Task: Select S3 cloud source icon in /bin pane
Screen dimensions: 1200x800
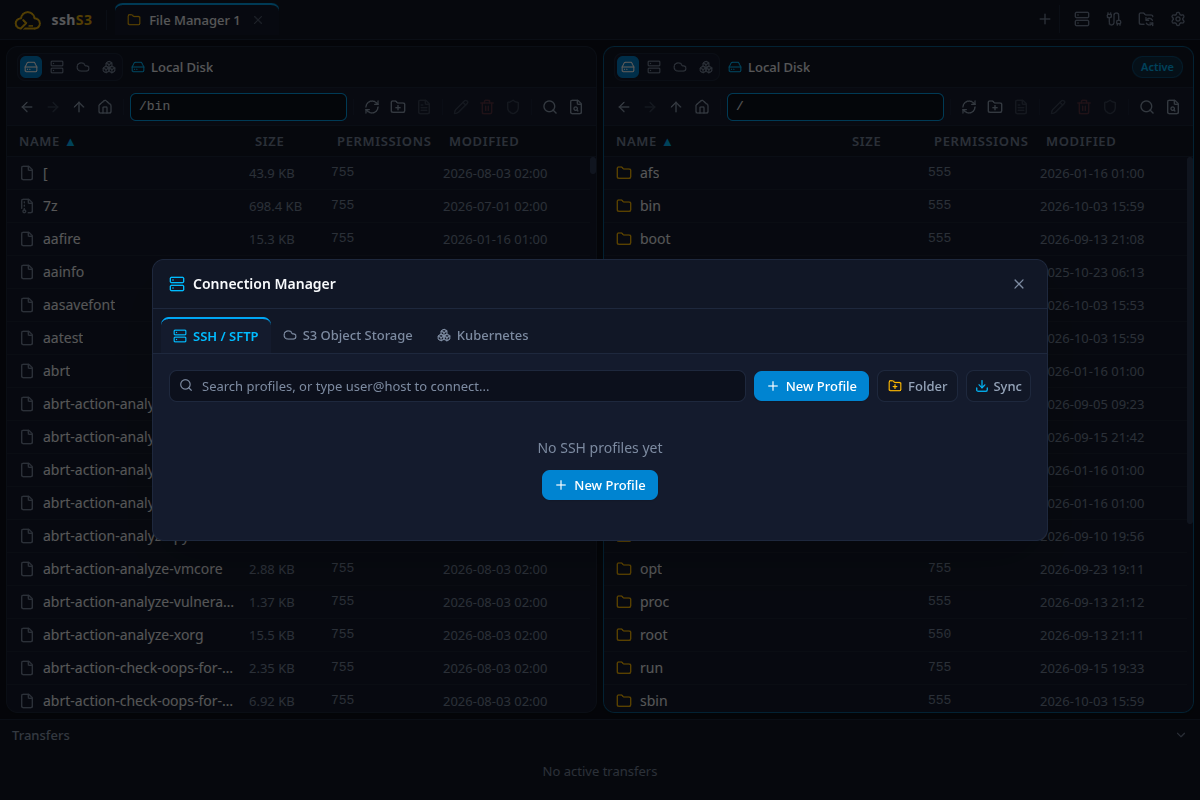Action: pos(83,67)
